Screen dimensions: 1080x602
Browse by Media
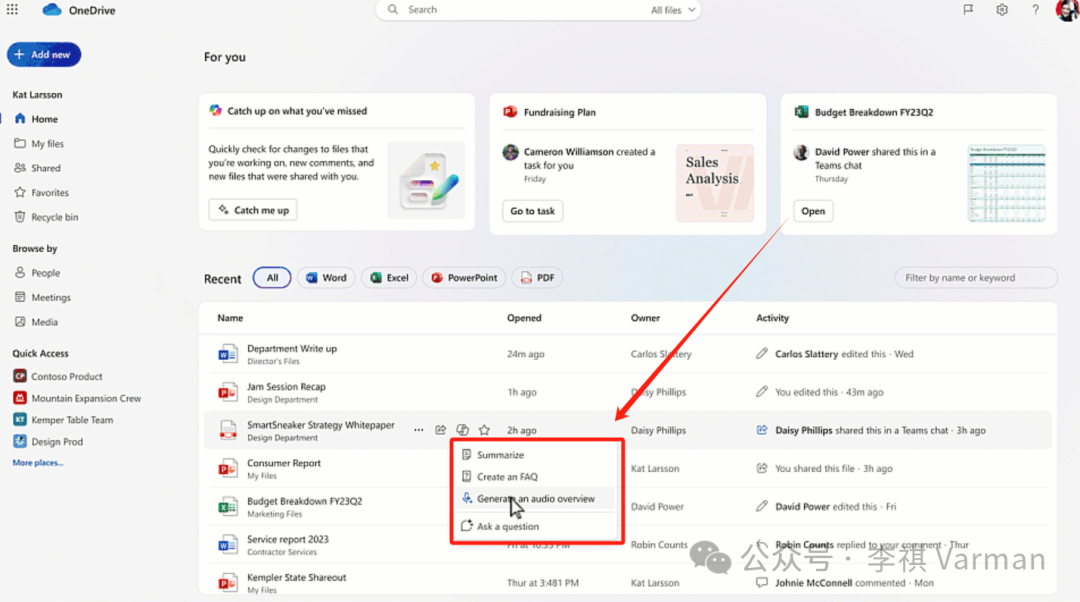point(37,322)
